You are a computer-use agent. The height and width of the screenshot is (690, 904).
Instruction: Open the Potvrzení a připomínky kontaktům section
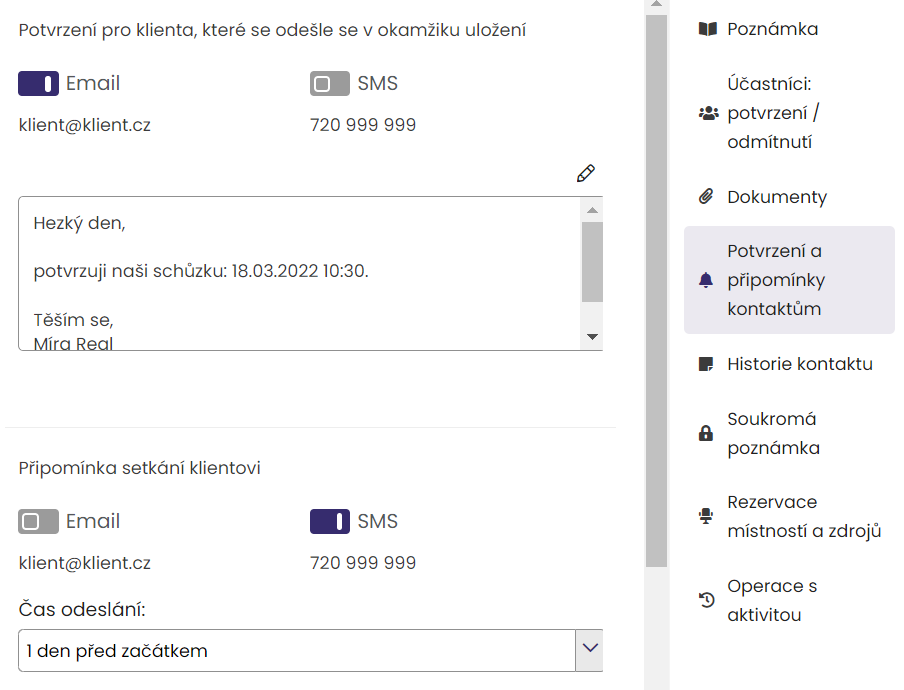click(790, 280)
